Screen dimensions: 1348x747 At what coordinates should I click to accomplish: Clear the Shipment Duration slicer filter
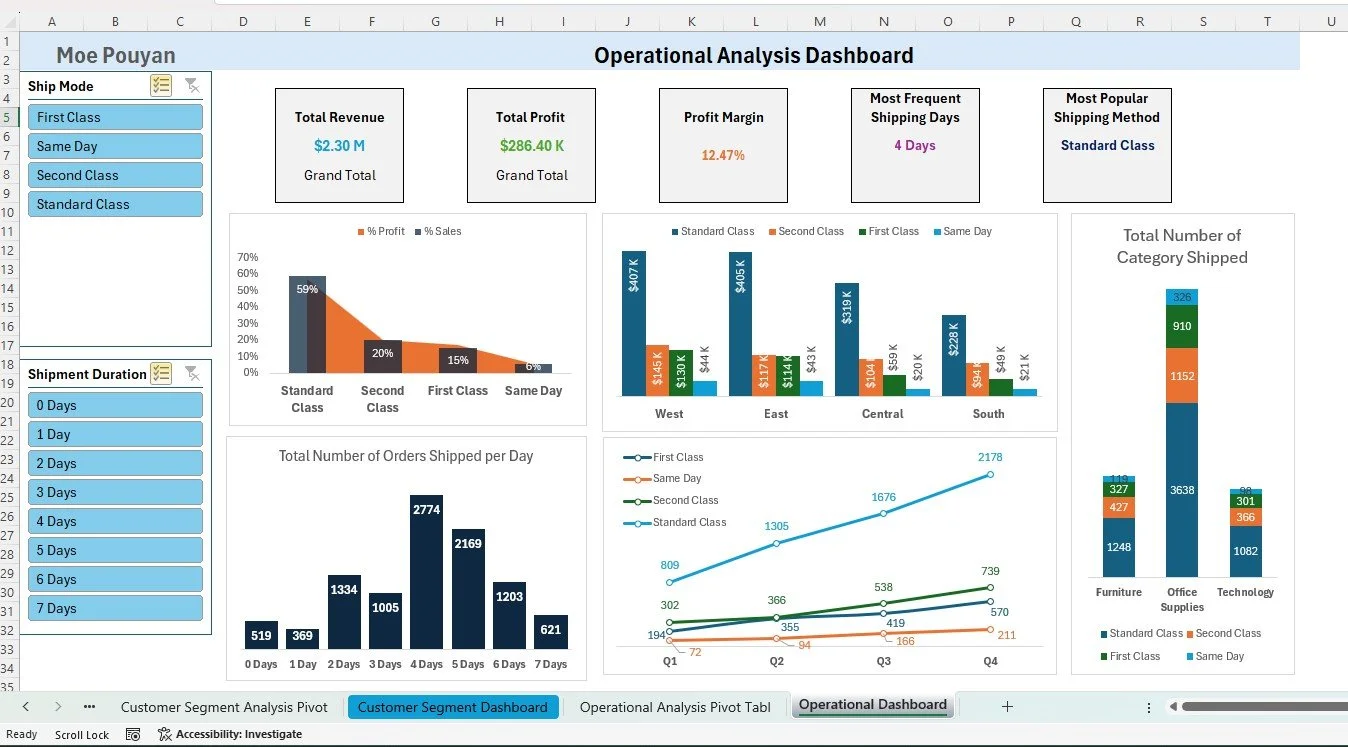192,374
